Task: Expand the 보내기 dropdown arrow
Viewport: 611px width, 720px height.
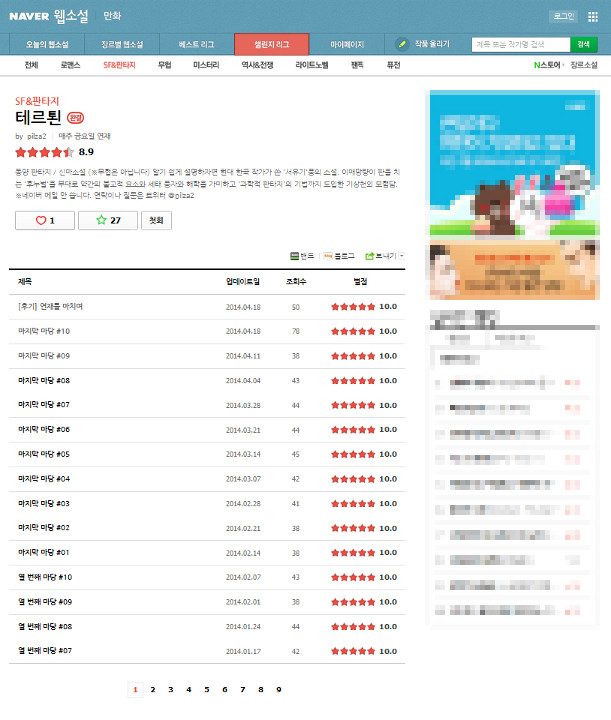Action: pos(402,256)
